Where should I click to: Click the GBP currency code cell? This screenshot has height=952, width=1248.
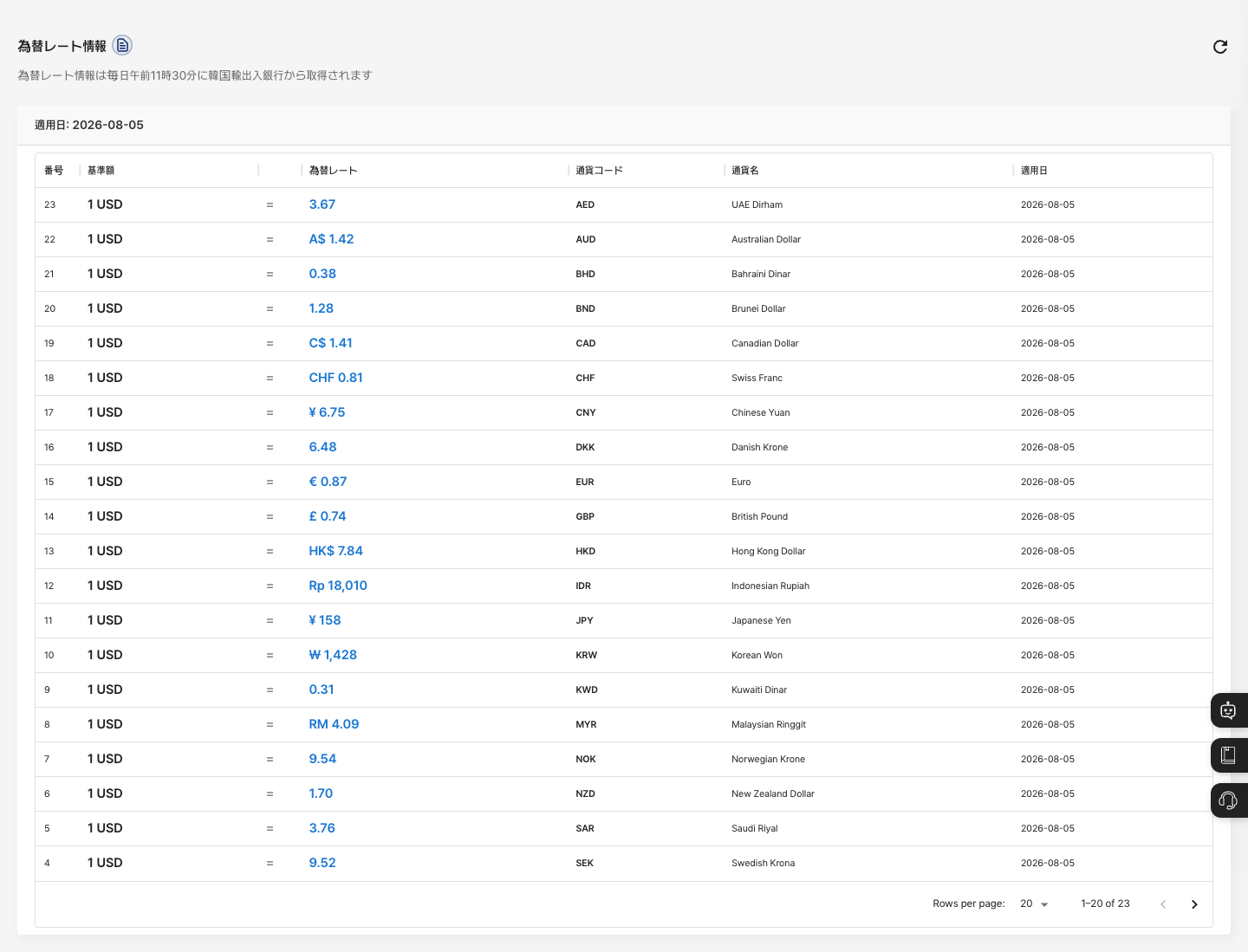click(585, 517)
